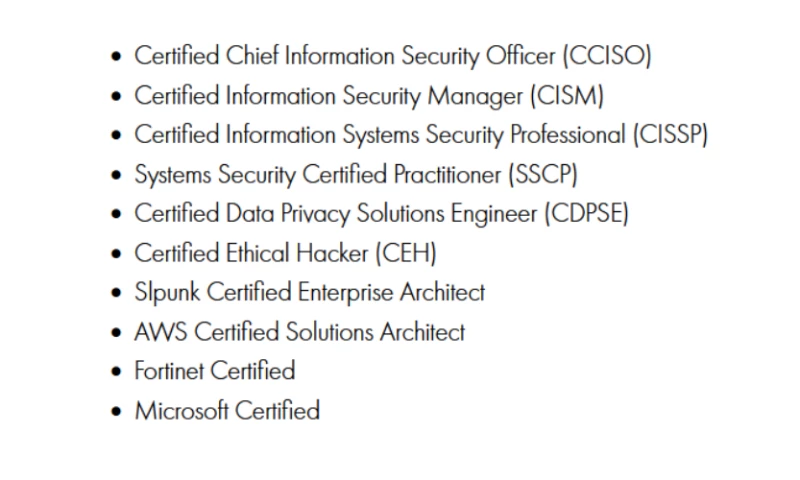The width and height of the screenshot is (800, 480).
Task: Click the (CCISO) acronym
Action: pos(606,56)
